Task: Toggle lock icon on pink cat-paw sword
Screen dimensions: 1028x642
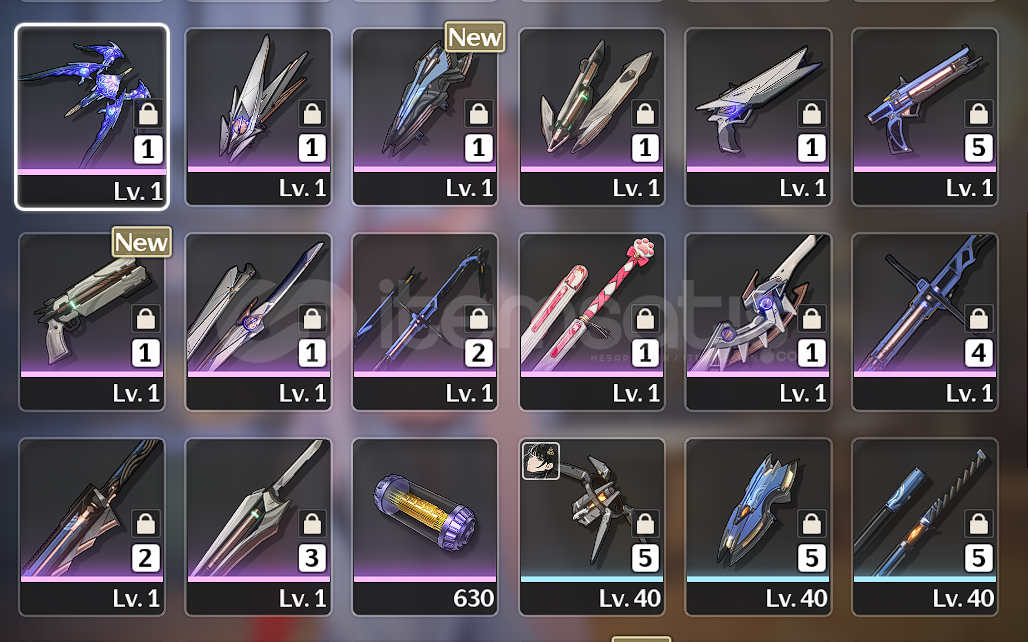Action: tap(645, 318)
